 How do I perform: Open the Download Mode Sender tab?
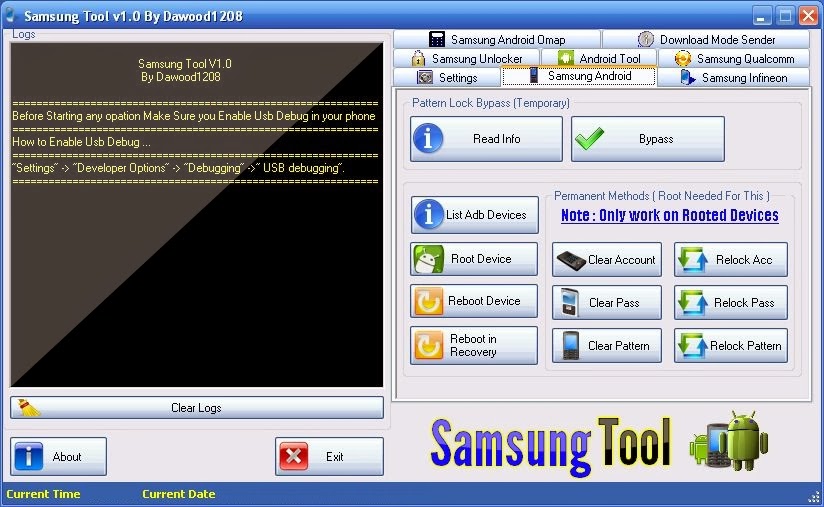(706, 39)
